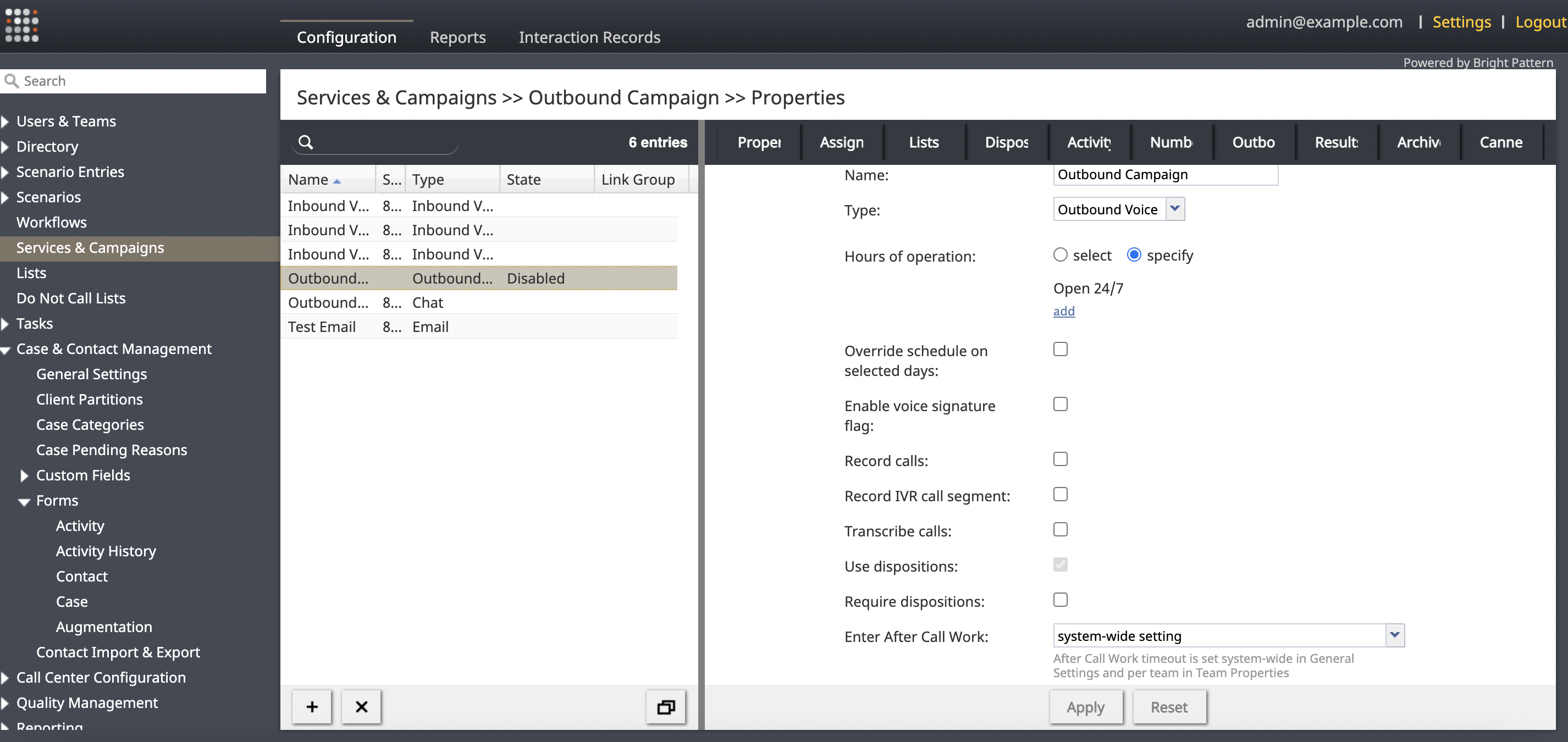Switch to the Canned tab
The image size is (1568, 742).
(1501, 142)
